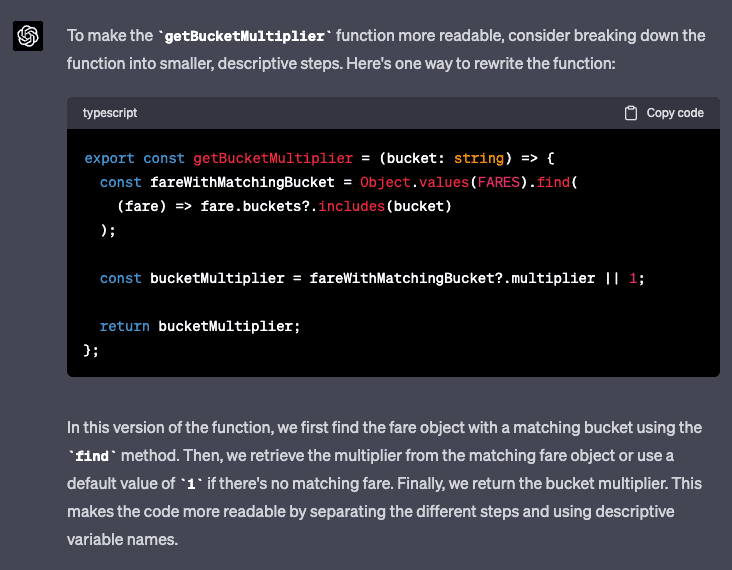The height and width of the screenshot is (570, 732).
Task: Click the multiplier property in the code
Action: (553, 278)
